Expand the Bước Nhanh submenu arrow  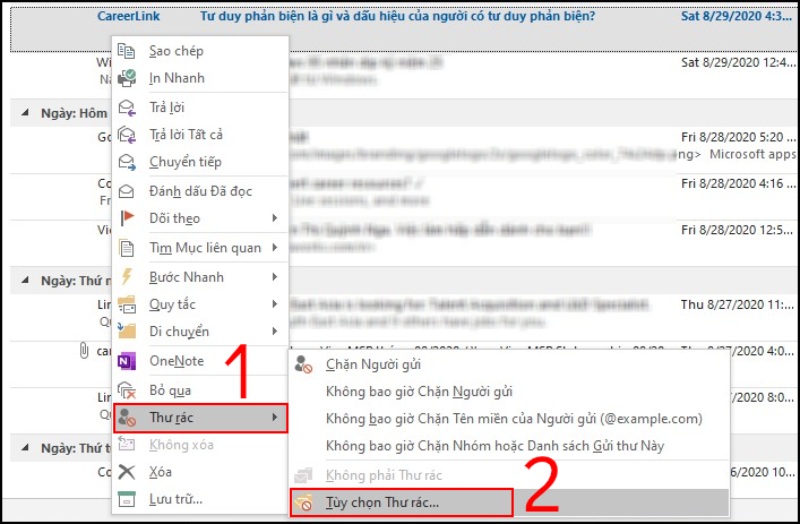[274, 277]
